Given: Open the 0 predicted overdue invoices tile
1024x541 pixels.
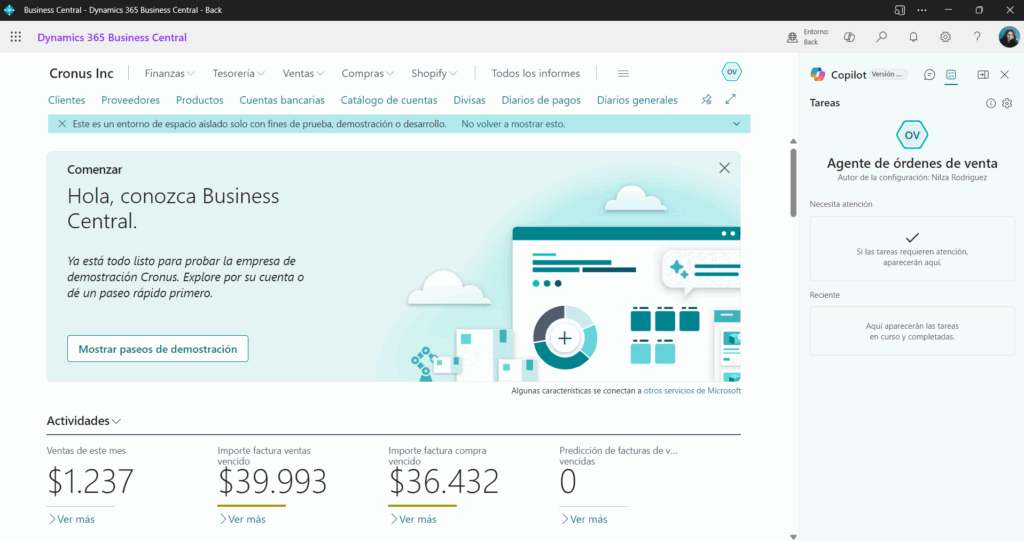Looking at the screenshot, I should pyautogui.click(x=568, y=482).
